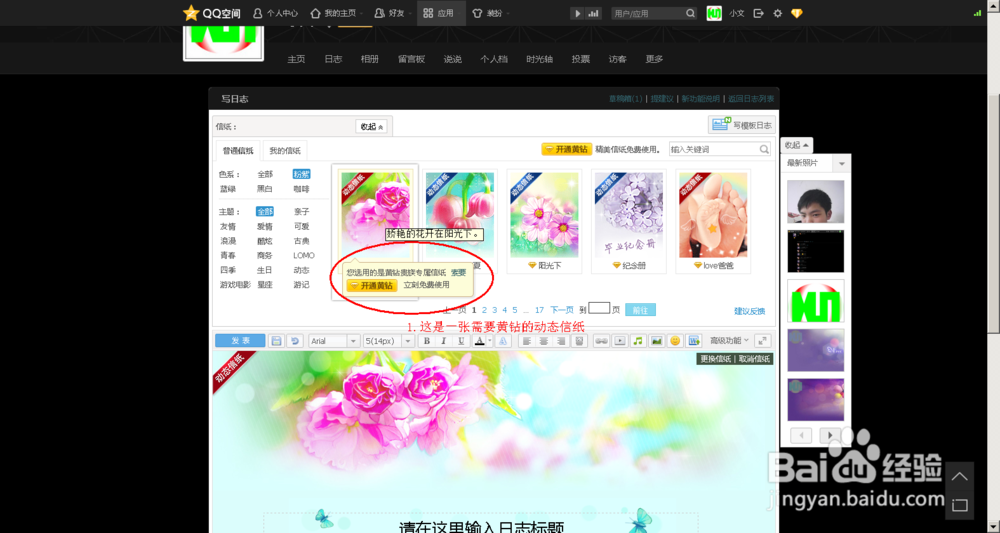The width and height of the screenshot is (1000, 533).
Task: Go to 说说 tab
Action: coord(452,59)
